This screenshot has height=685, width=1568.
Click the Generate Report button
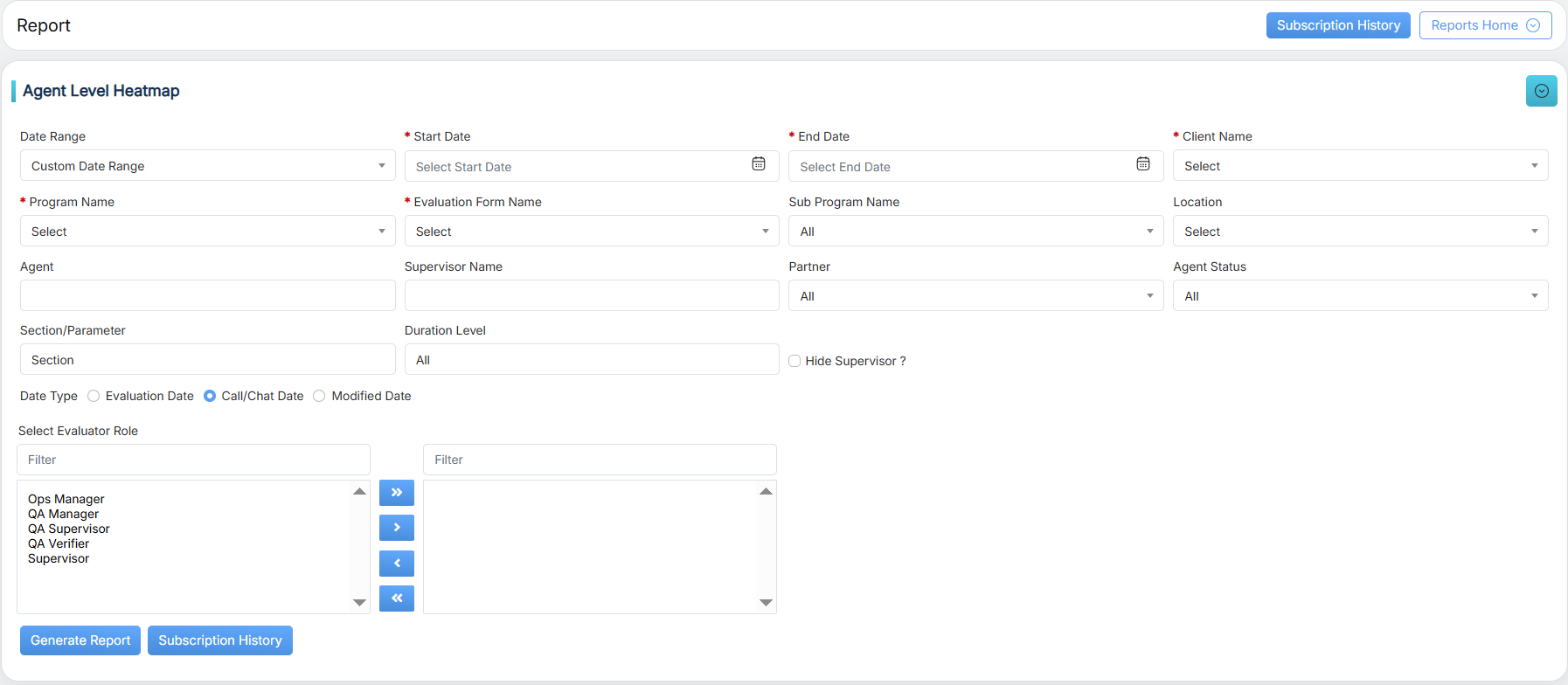80,640
